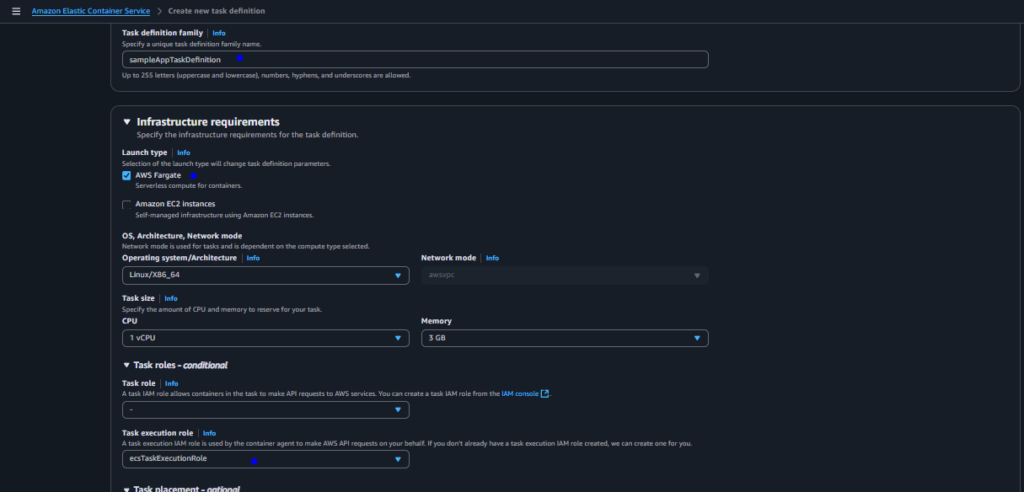1024x492 pixels.
Task: Click the 'OS, Architecture, Network mode' heading
Action: (182, 236)
